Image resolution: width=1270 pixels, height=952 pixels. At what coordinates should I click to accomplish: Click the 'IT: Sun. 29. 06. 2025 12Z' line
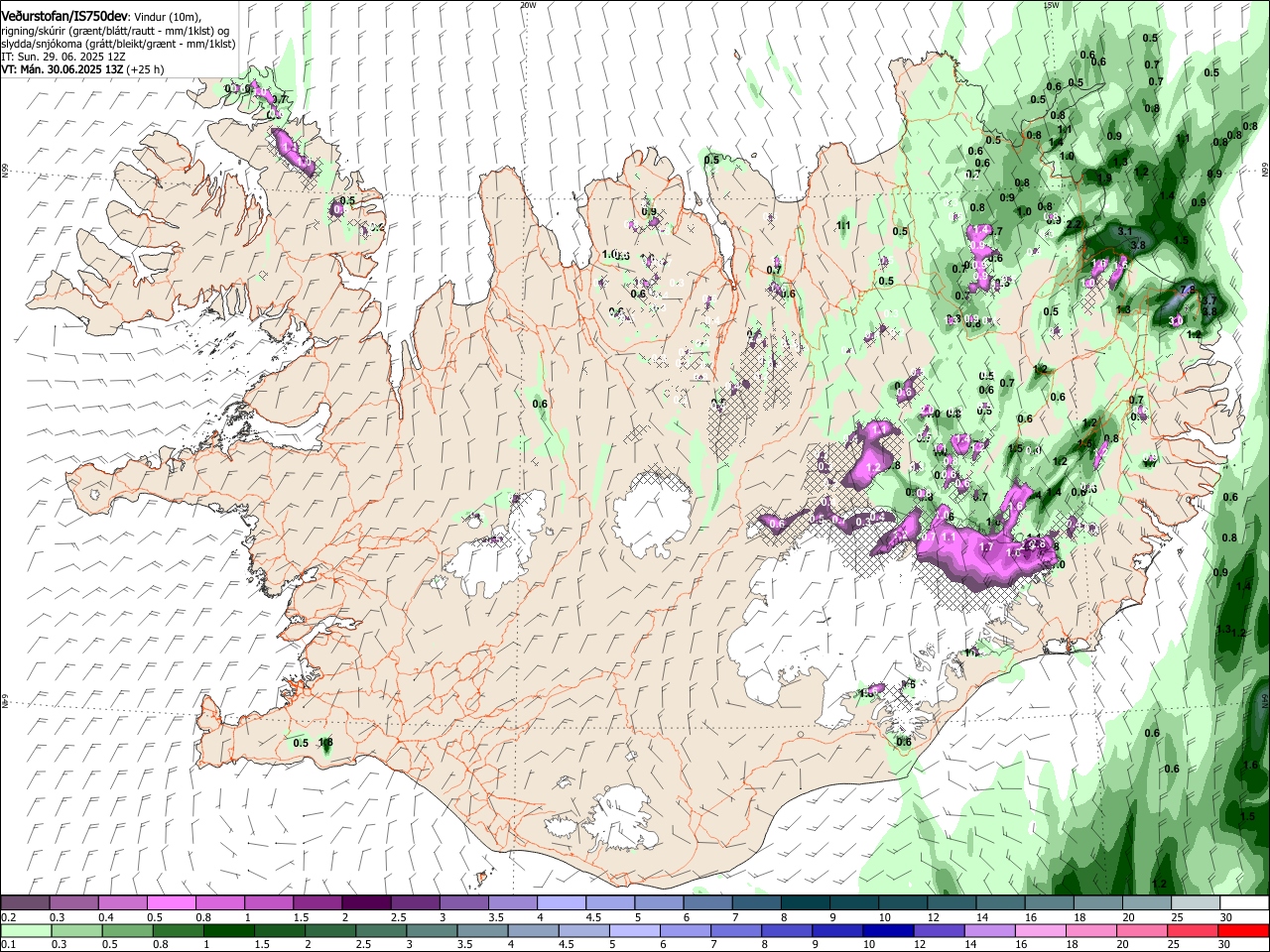(63, 57)
